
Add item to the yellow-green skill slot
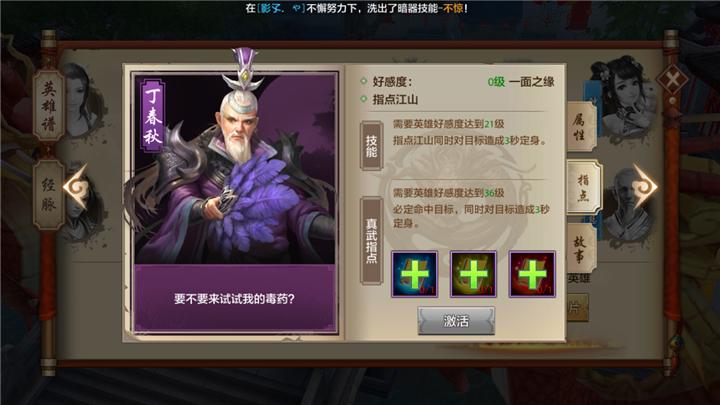click(473, 274)
